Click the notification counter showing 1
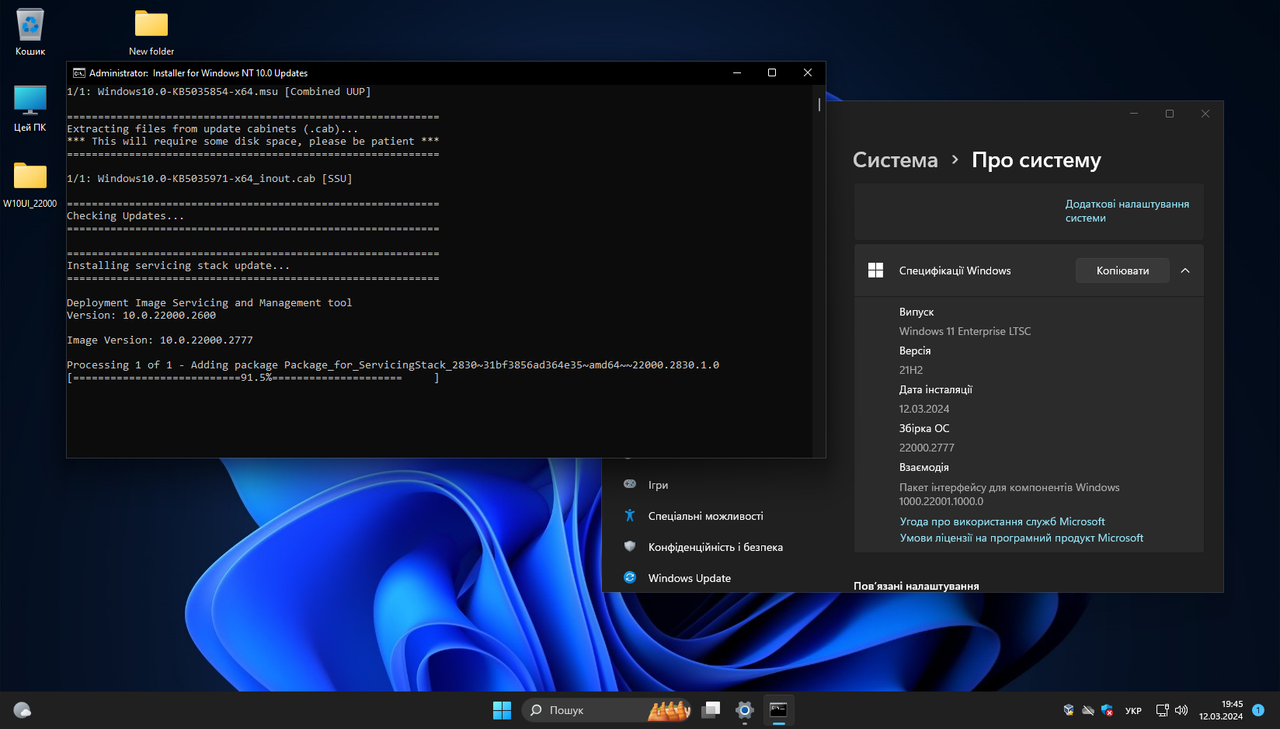1280x729 pixels. (x=1258, y=709)
